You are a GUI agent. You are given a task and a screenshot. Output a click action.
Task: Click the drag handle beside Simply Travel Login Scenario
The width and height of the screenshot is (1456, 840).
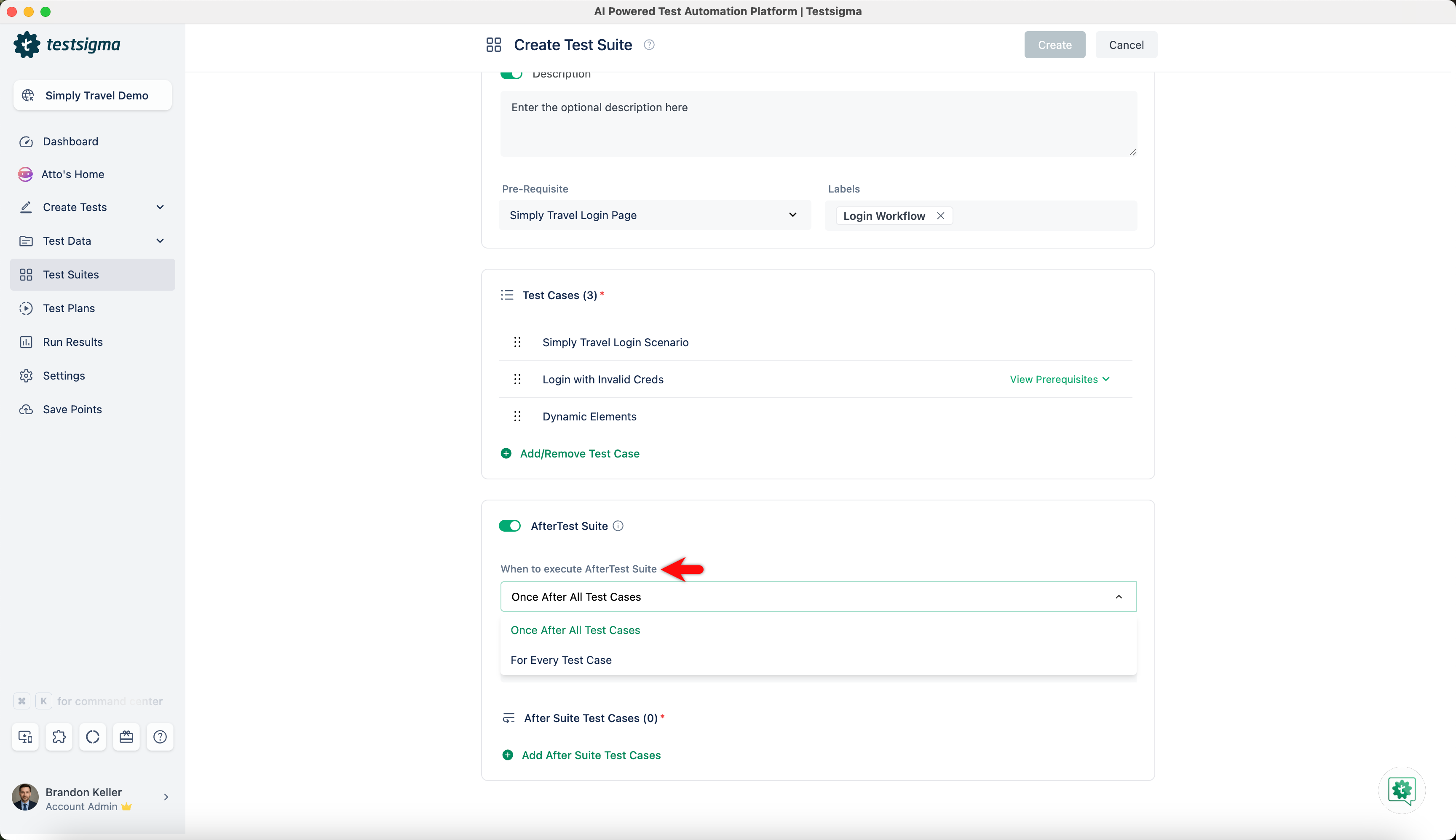[516, 342]
